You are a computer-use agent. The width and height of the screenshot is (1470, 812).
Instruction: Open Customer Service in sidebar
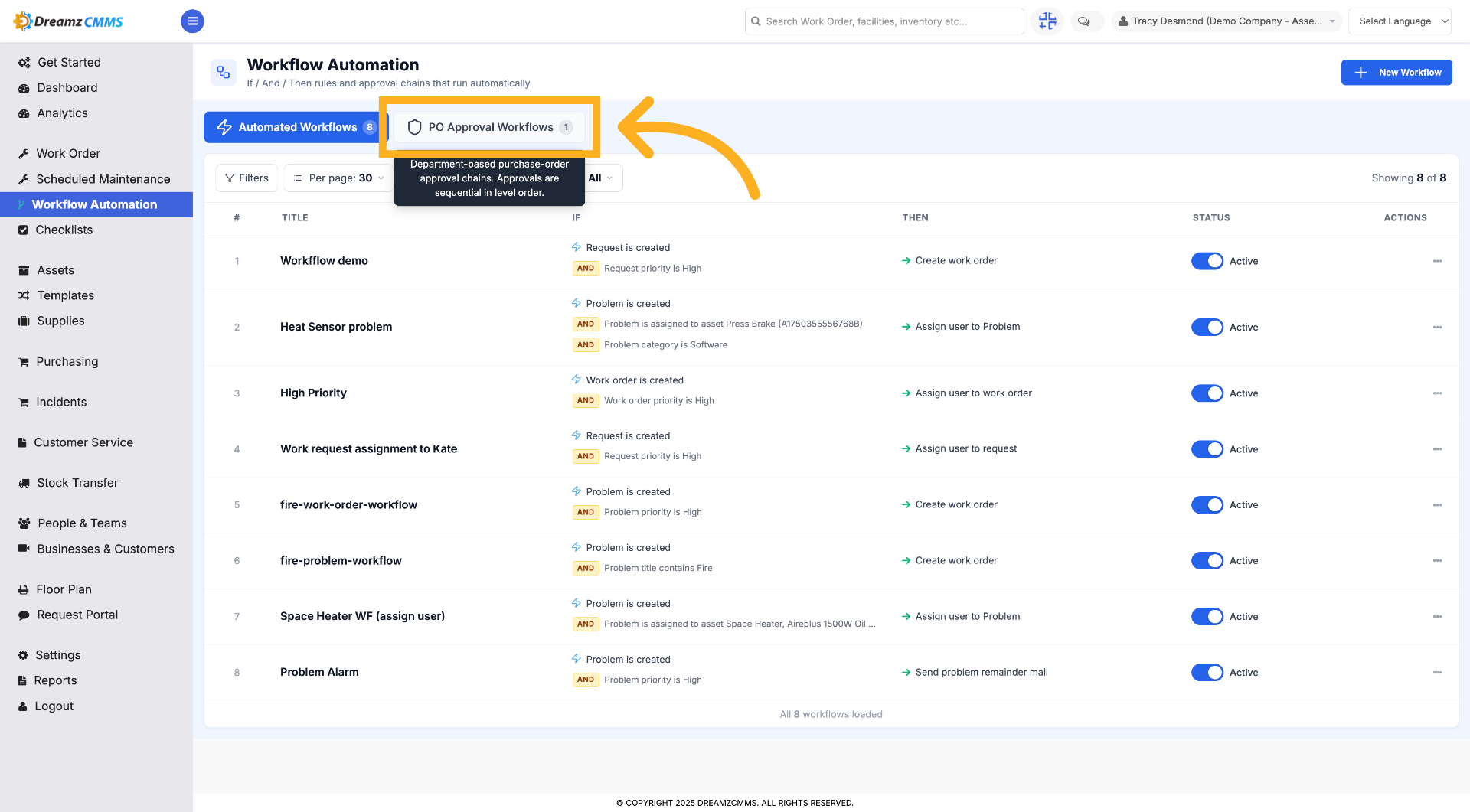click(83, 442)
